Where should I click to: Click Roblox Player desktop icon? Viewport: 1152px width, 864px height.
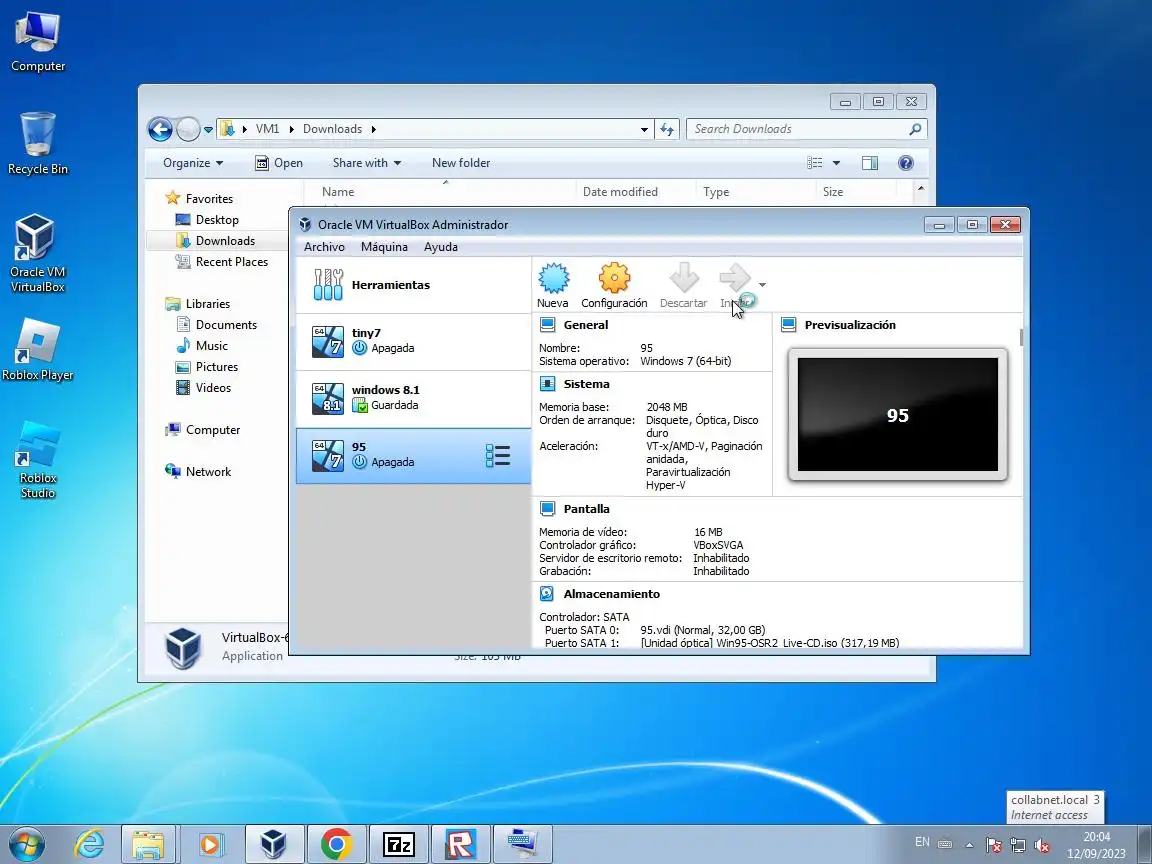37,350
